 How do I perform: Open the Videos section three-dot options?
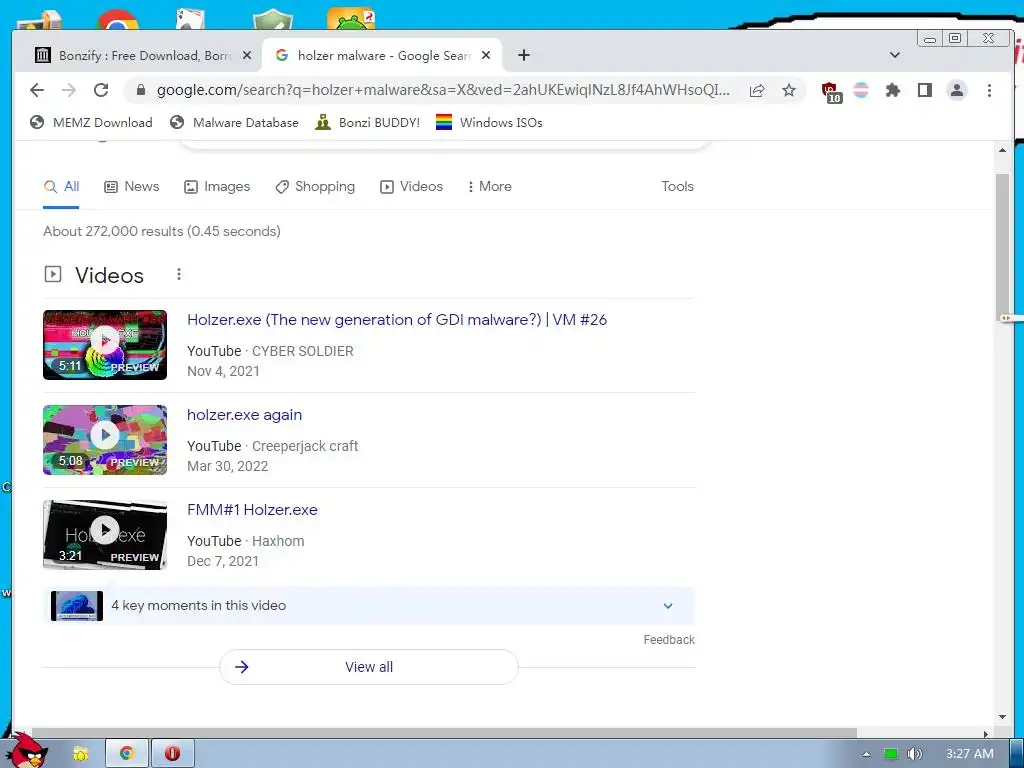click(179, 274)
